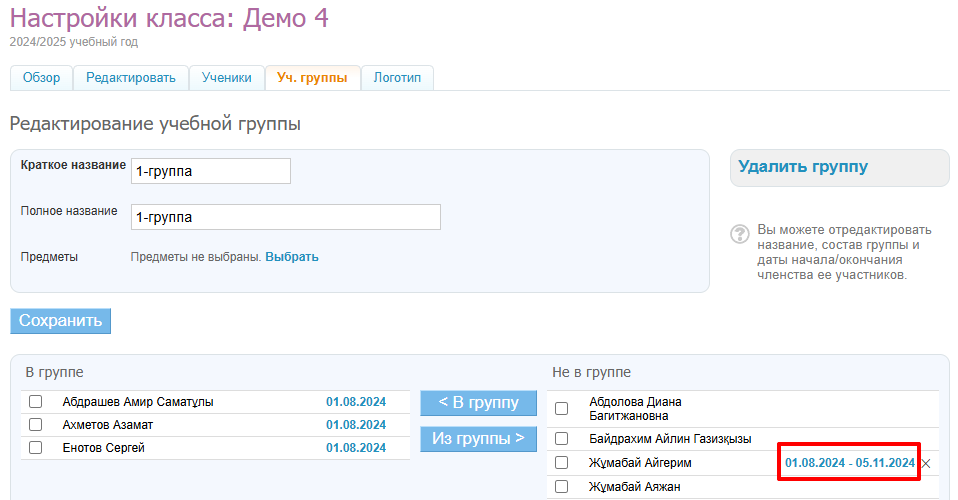Mark the Жұмабай Айгерим checkbox
The height and width of the screenshot is (500, 958).
tap(561, 463)
